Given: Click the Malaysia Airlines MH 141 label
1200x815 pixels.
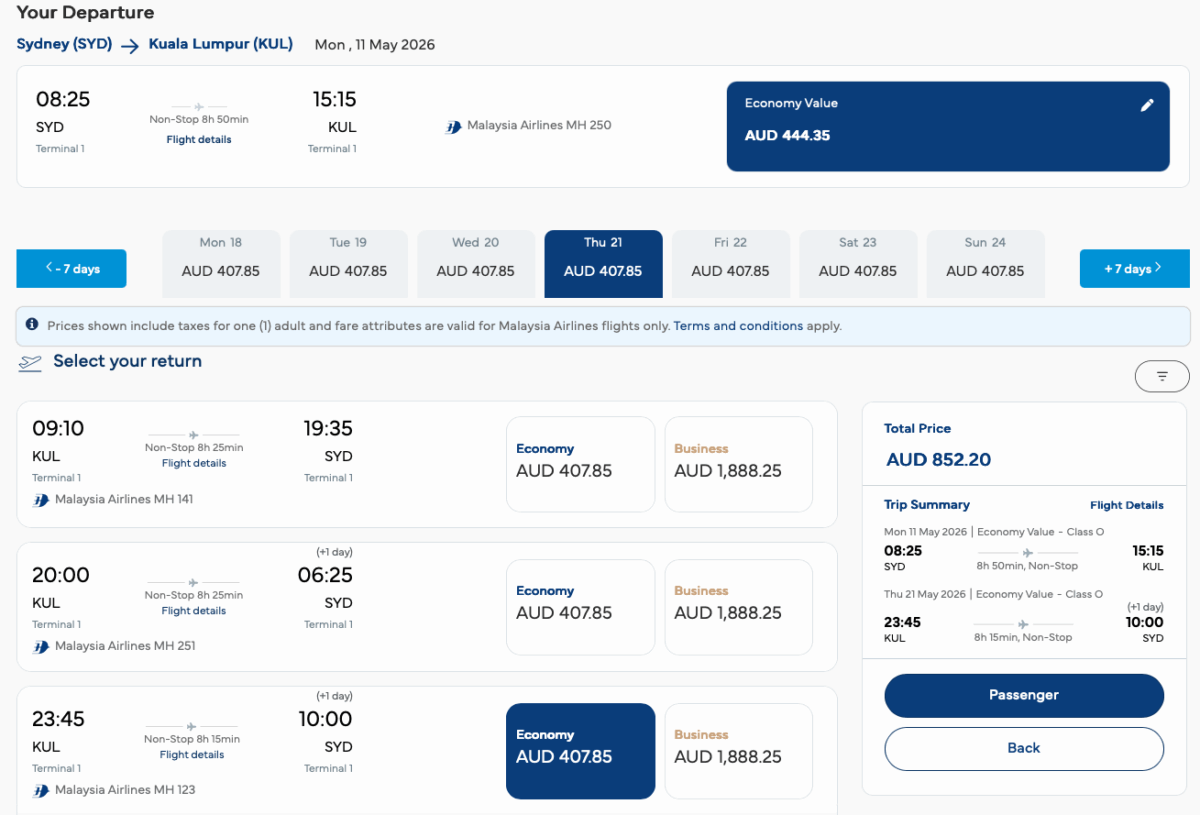Looking at the screenshot, I should [125, 499].
